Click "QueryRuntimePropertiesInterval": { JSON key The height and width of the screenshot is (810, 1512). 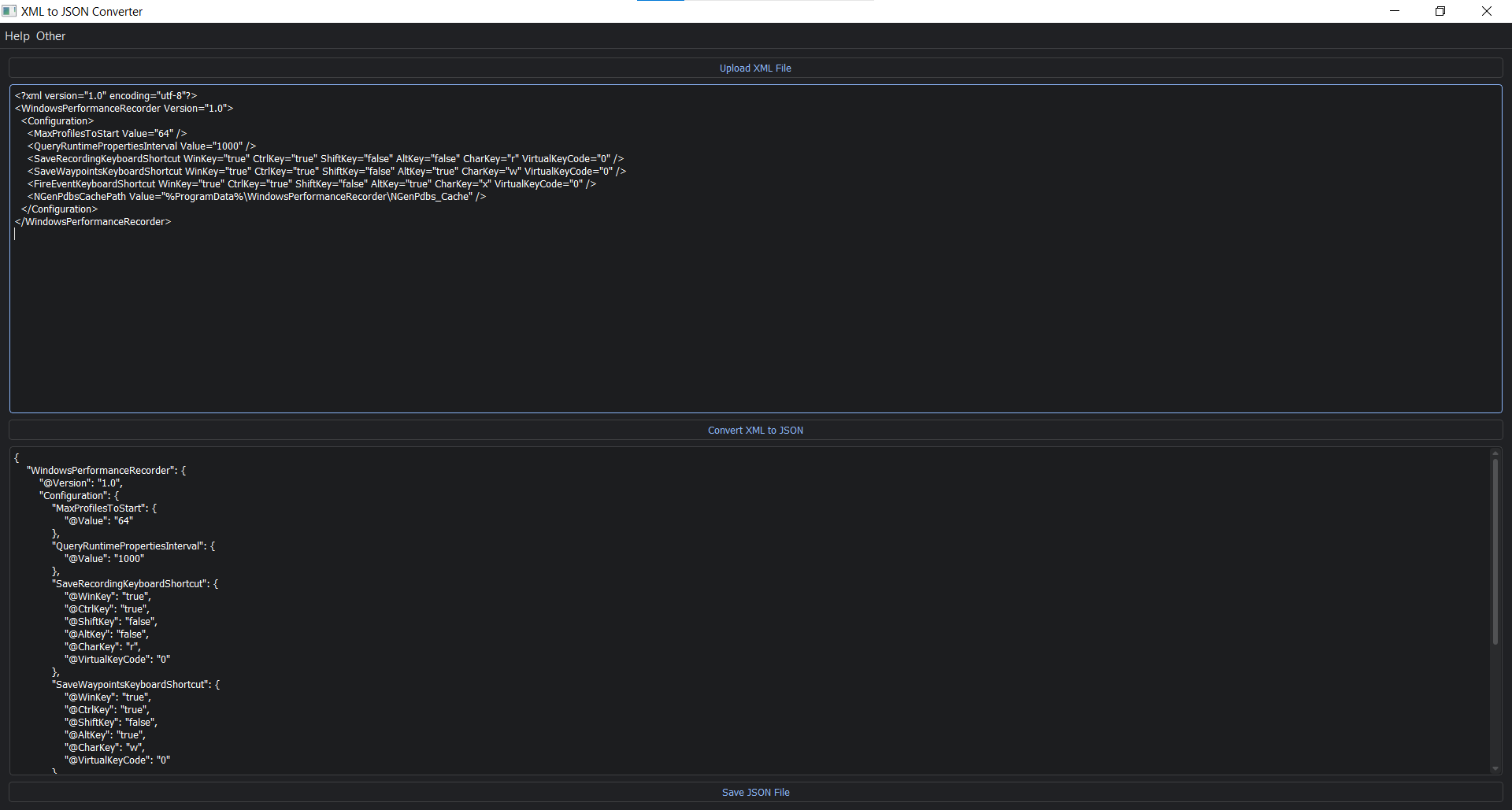(133, 546)
